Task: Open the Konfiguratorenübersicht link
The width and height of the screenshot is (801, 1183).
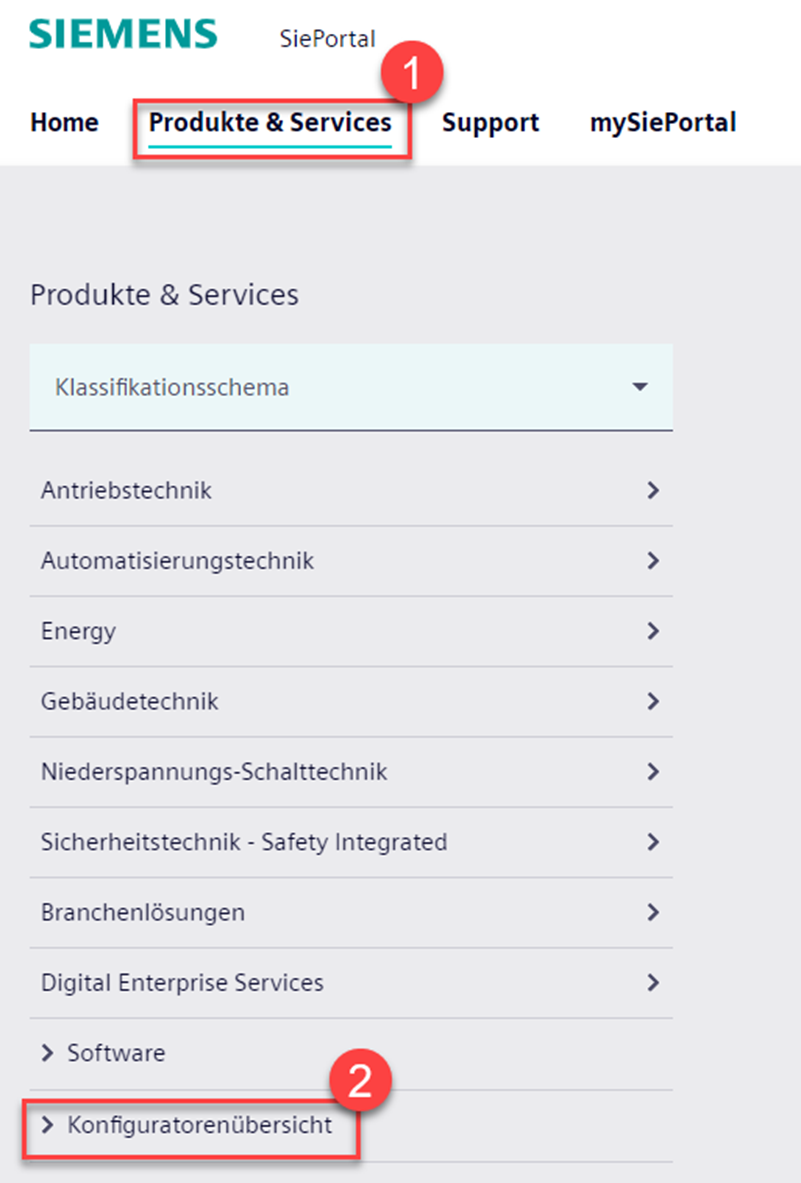Action: (199, 1125)
